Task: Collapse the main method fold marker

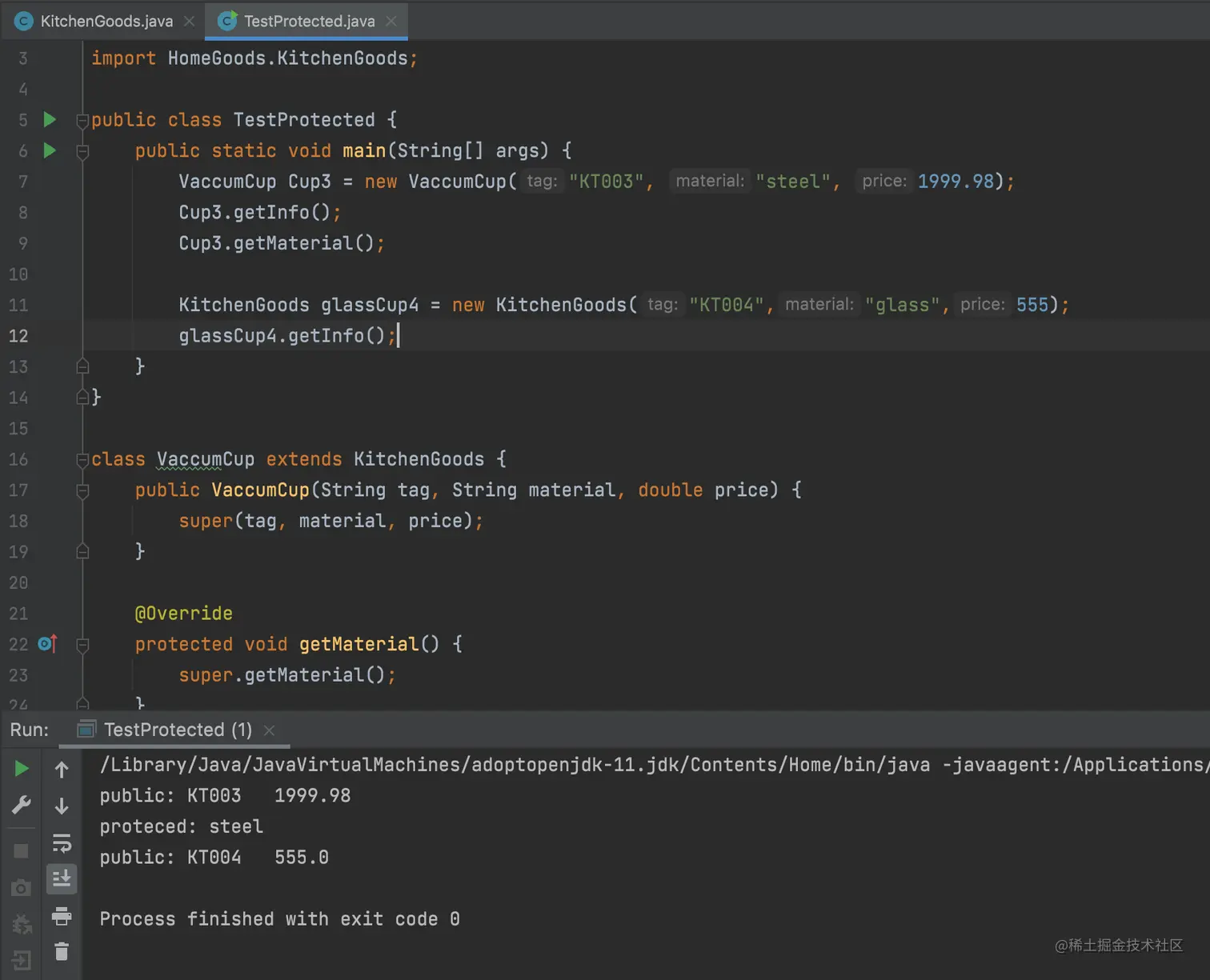Action: [82, 151]
